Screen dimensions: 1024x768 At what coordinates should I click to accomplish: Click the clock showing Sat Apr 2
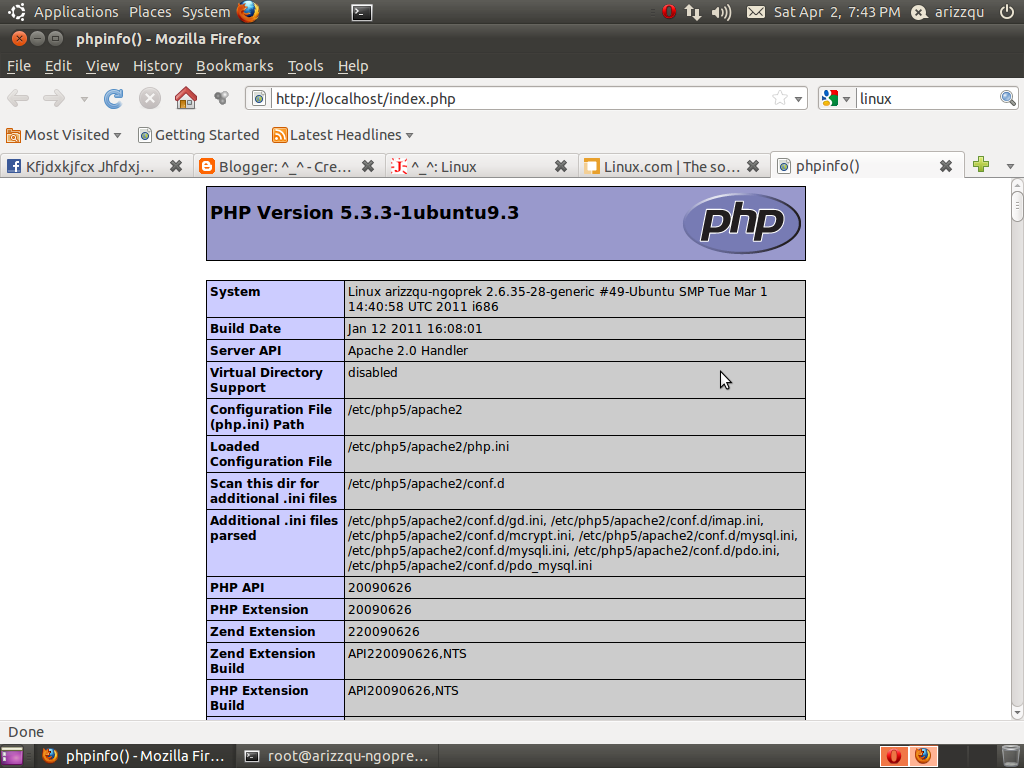[837, 12]
